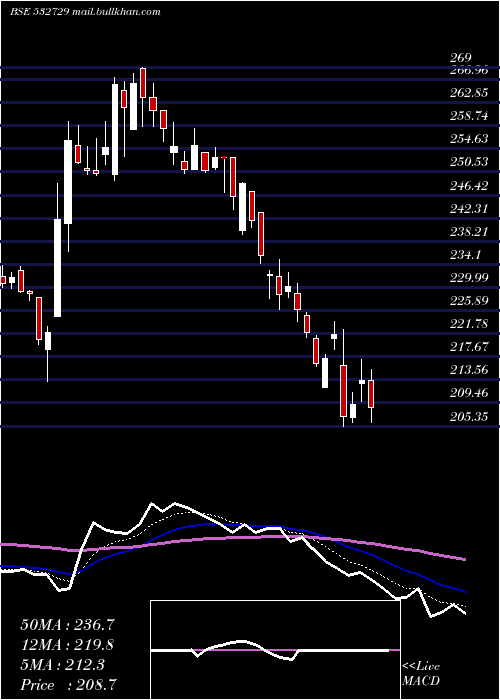The image size is (500, 700).
Task: Click the '5MA : 212.3' readout
Action: [62, 665]
